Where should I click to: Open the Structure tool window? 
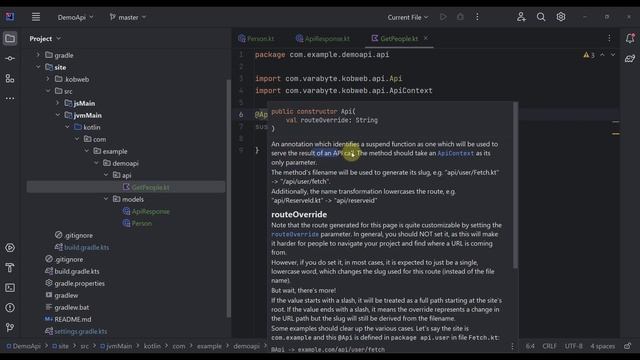pos(10,78)
